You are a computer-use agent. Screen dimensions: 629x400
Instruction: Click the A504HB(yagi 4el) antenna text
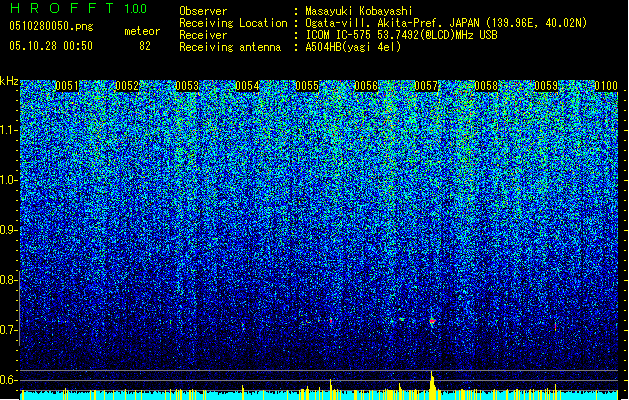pyautogui.click(x=353, y=47)
